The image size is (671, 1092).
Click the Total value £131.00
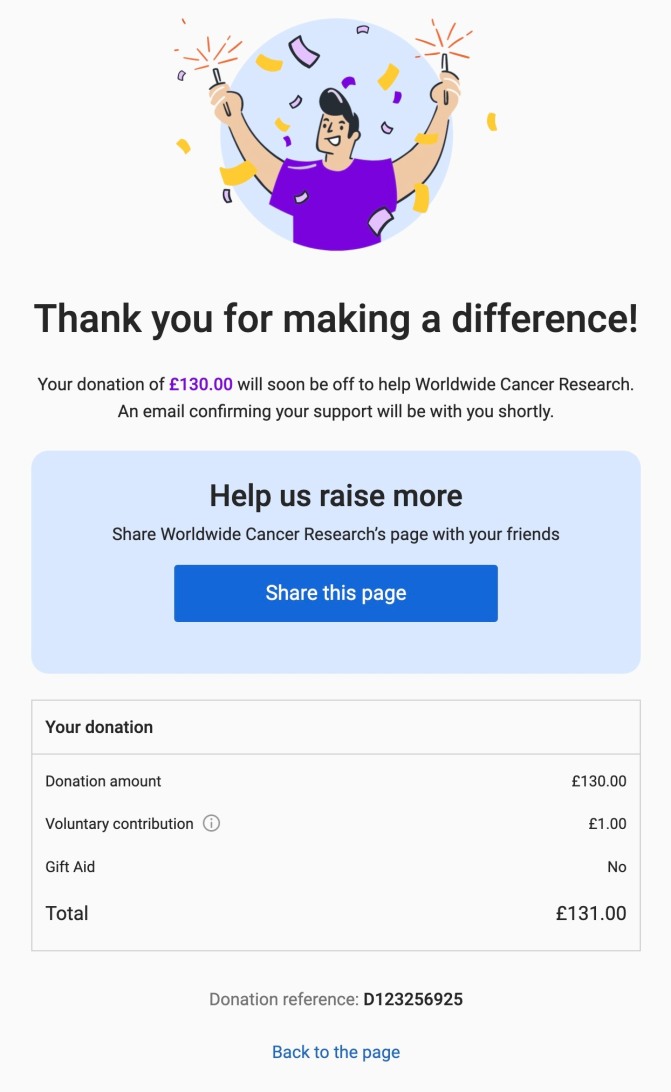coord(591,913)
